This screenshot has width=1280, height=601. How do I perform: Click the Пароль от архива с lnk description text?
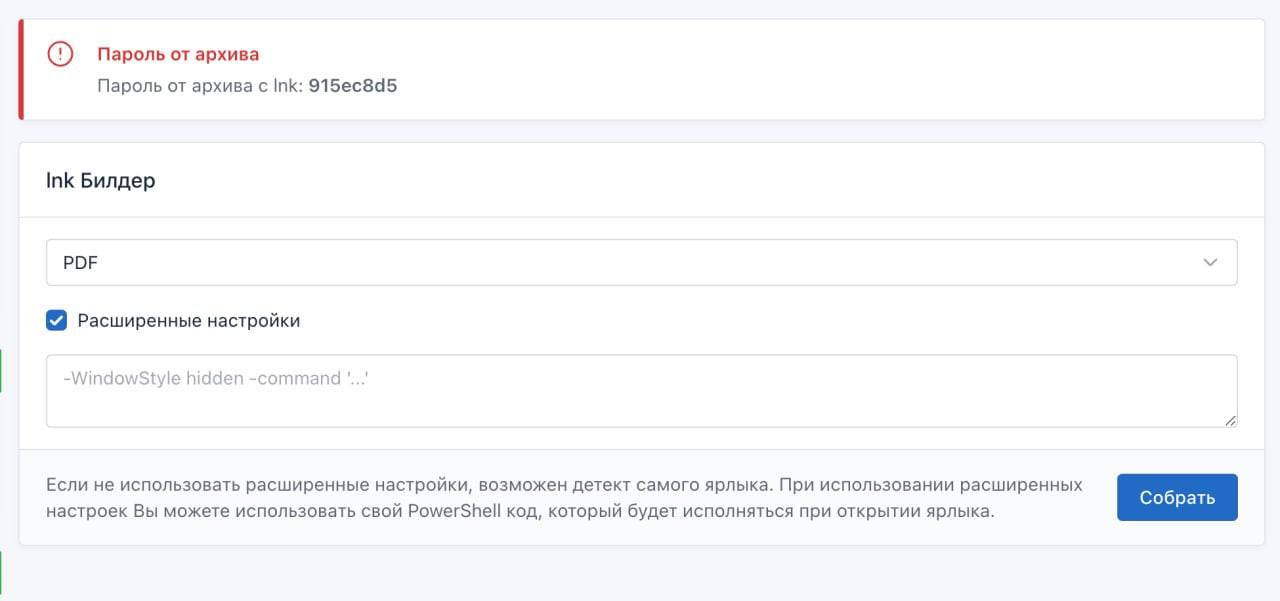200,85
